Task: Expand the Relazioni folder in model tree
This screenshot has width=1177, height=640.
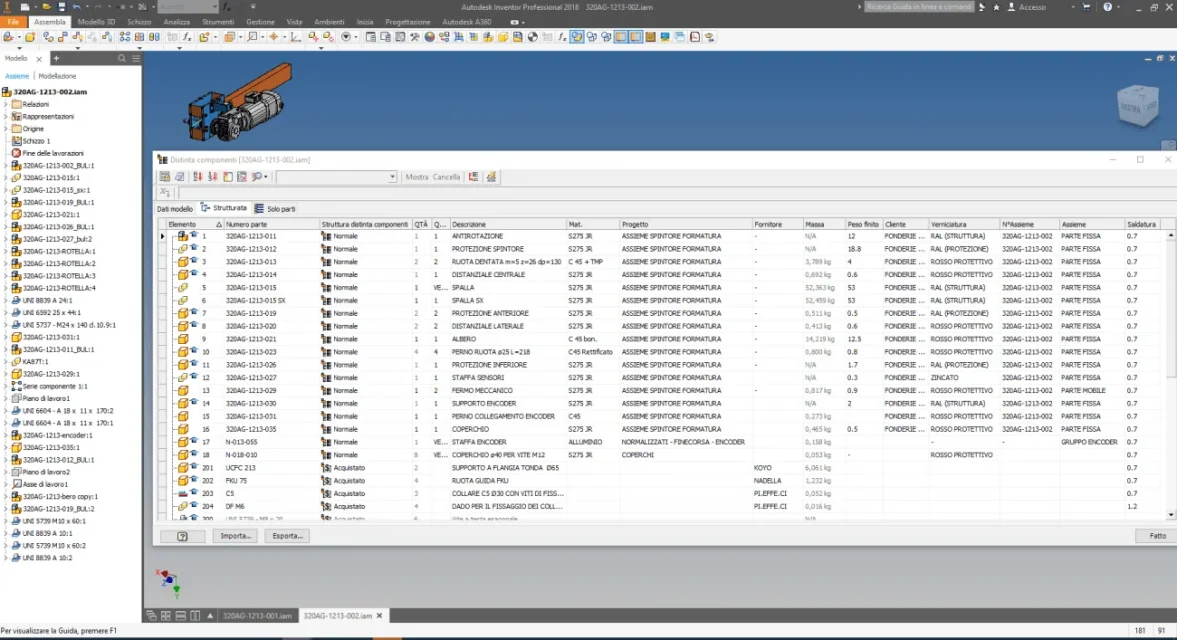Action: [x=6, y=104]
